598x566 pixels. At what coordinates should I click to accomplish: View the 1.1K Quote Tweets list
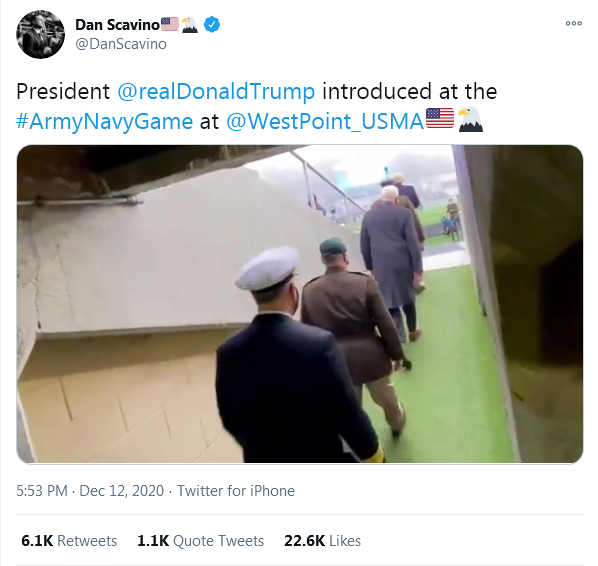point(201,541)
